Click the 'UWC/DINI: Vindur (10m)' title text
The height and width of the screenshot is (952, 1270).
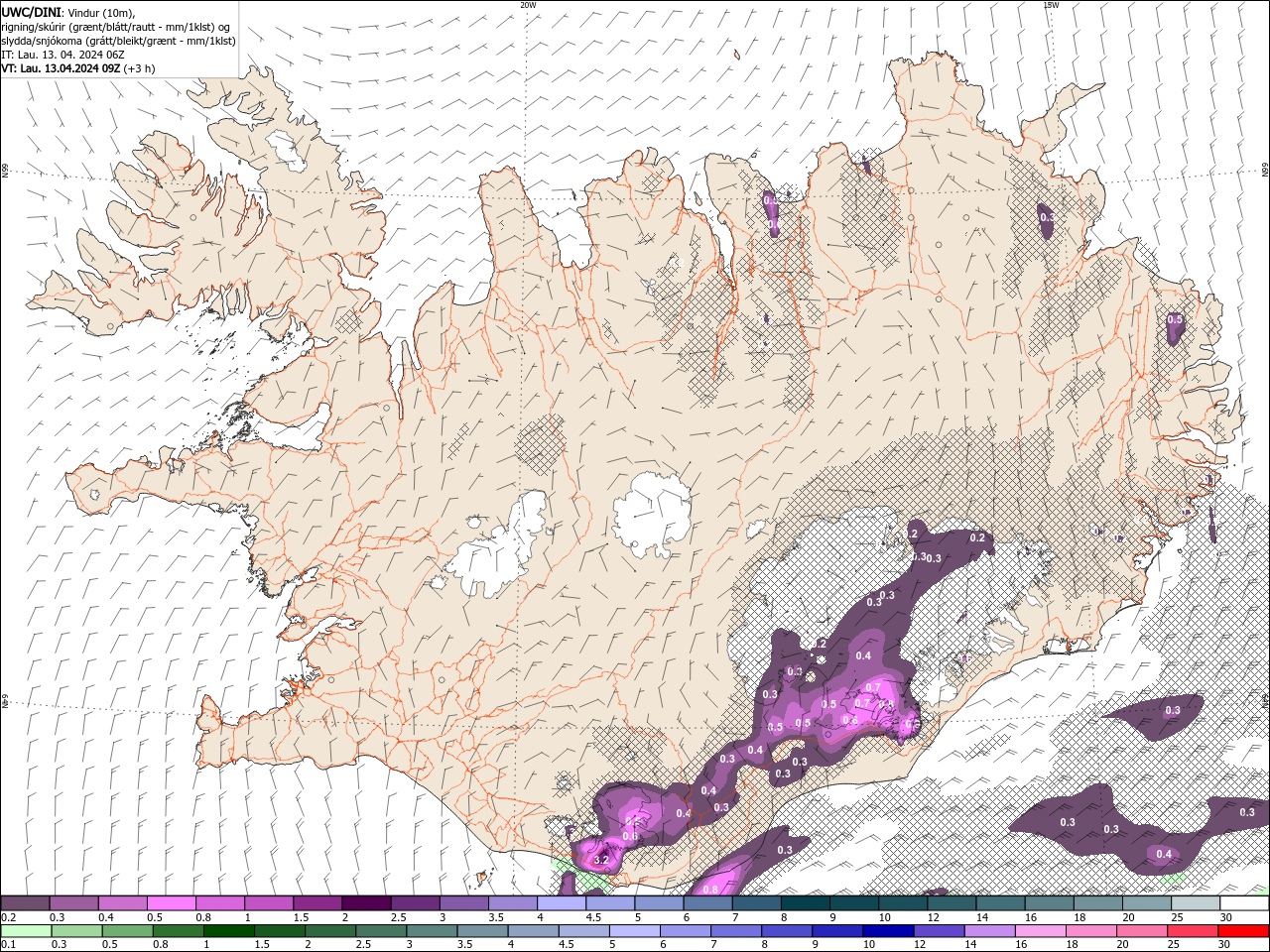pyautogui.click(x=69, y=12)
